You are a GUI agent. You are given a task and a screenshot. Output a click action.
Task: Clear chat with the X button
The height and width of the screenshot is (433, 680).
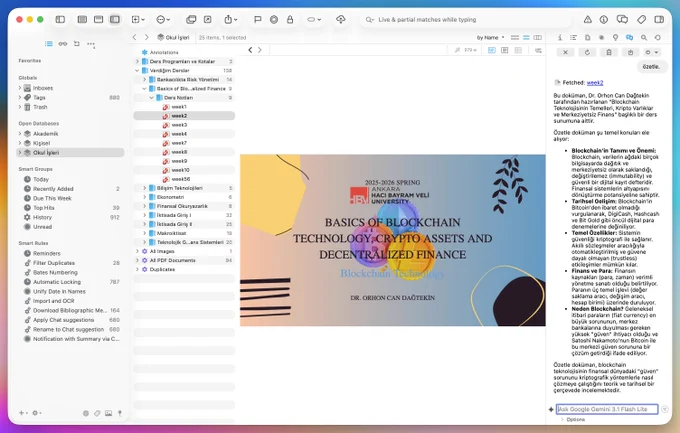tap(566, 52)
